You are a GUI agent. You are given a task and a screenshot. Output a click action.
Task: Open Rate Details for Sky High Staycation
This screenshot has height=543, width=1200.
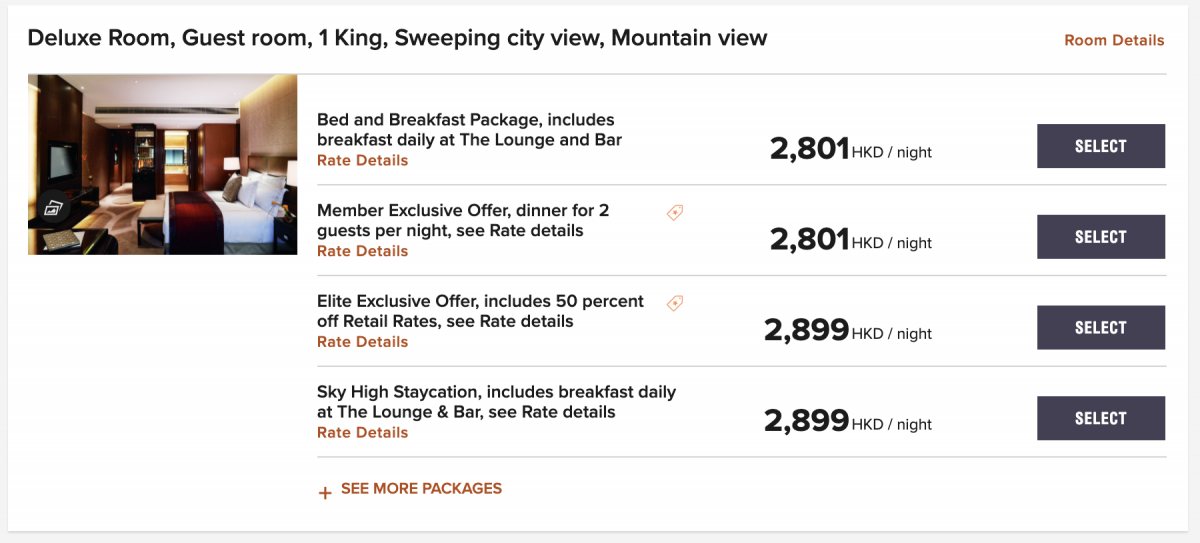coord(362,433)
